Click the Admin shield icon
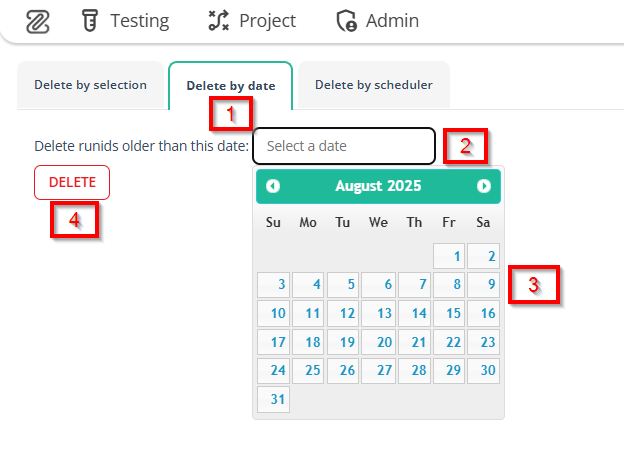624x463 pixels. (x=347, y=20)
